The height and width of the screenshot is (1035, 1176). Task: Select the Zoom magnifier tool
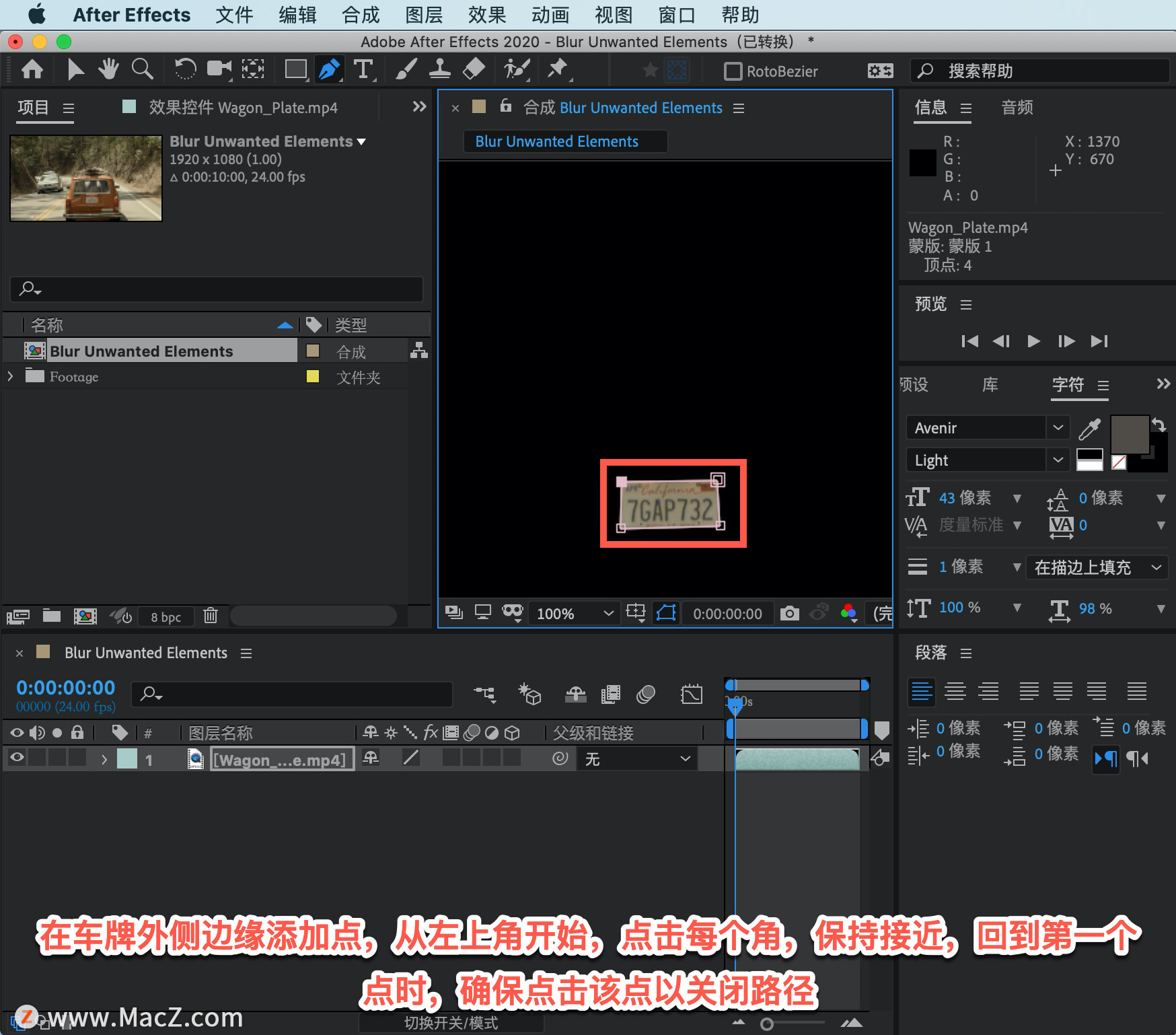tap(142, 69)
